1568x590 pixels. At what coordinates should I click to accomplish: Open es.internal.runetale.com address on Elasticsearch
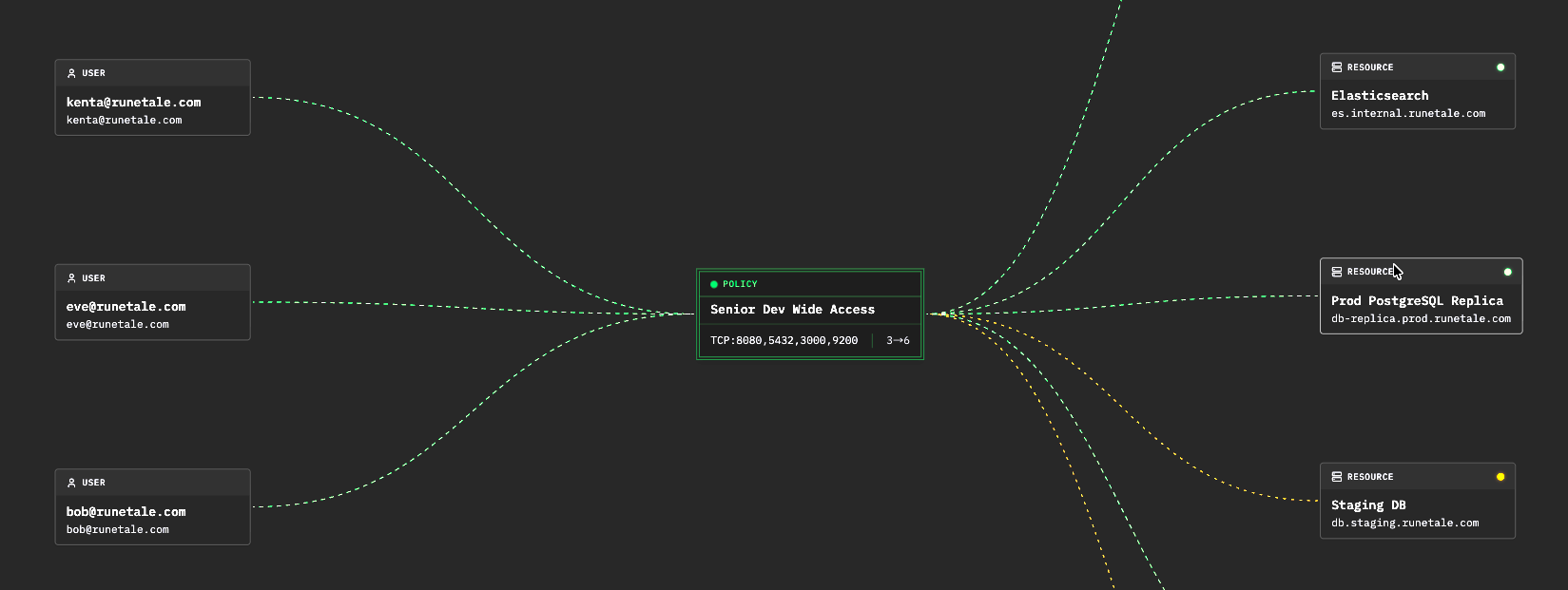[x=1408, y=114]
